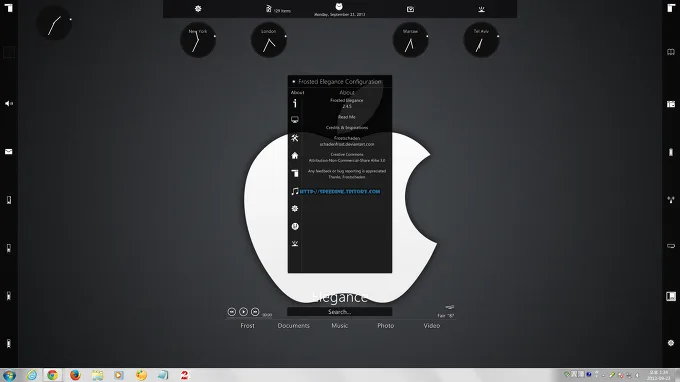Launch Internet Explorer from taskbar
Viewport: 680px width, 382px height.
[32, 375]
